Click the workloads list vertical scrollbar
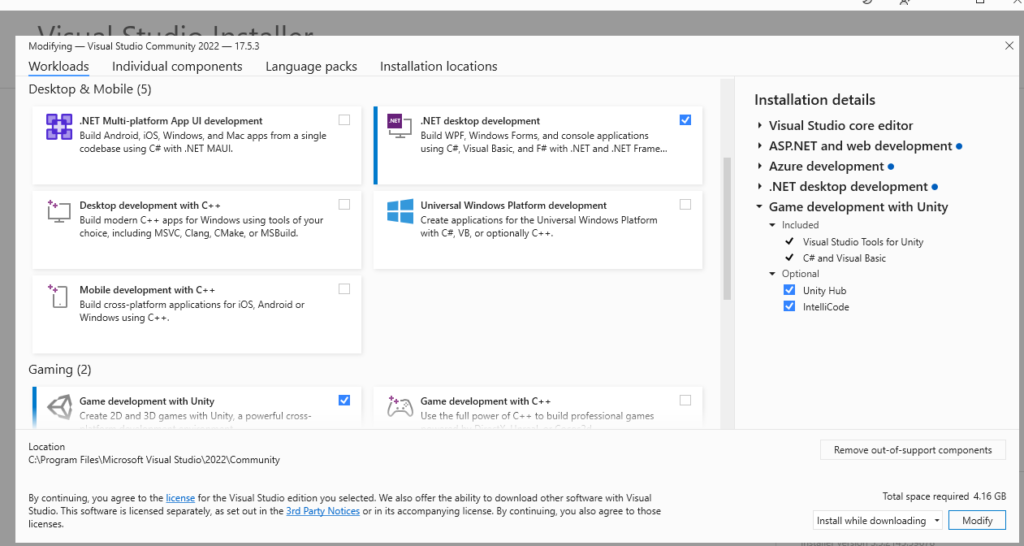Viewport: 1024px width, 546px height. (x=726, y=229)
